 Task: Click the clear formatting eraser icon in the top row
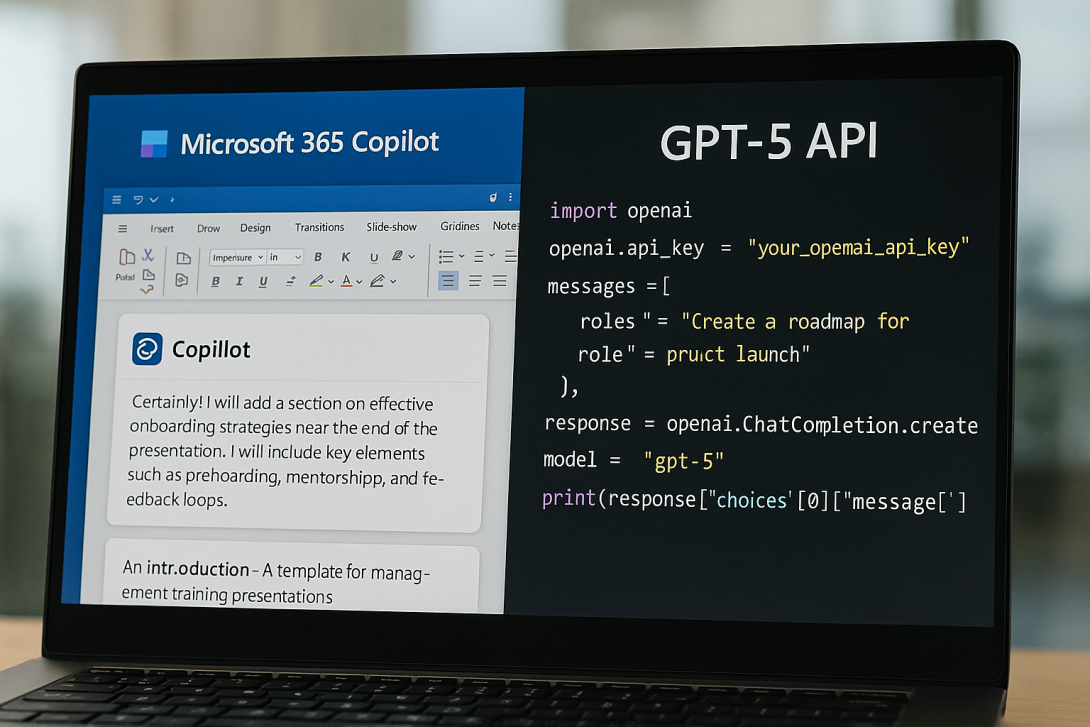pyautogui.click(x=397, y=256)
